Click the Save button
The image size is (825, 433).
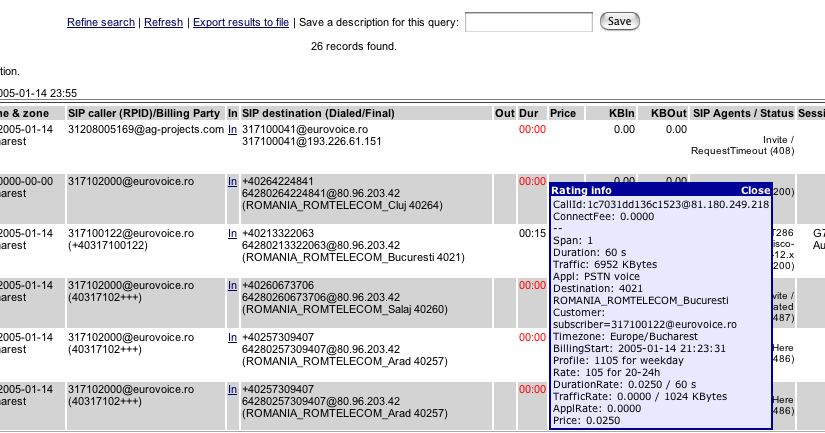619,21
